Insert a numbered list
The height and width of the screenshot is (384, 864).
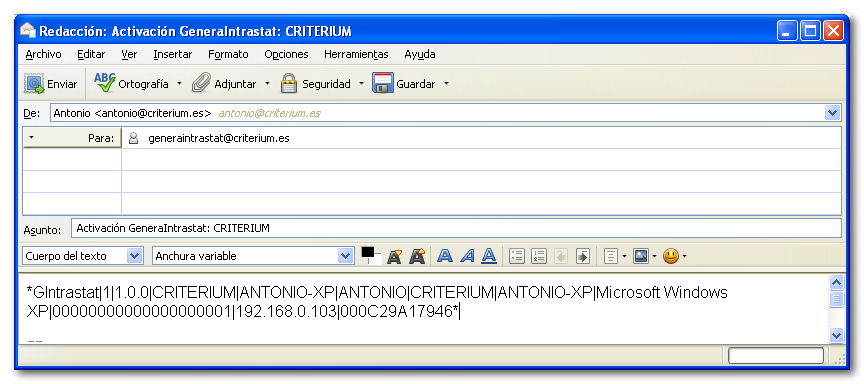538,256
